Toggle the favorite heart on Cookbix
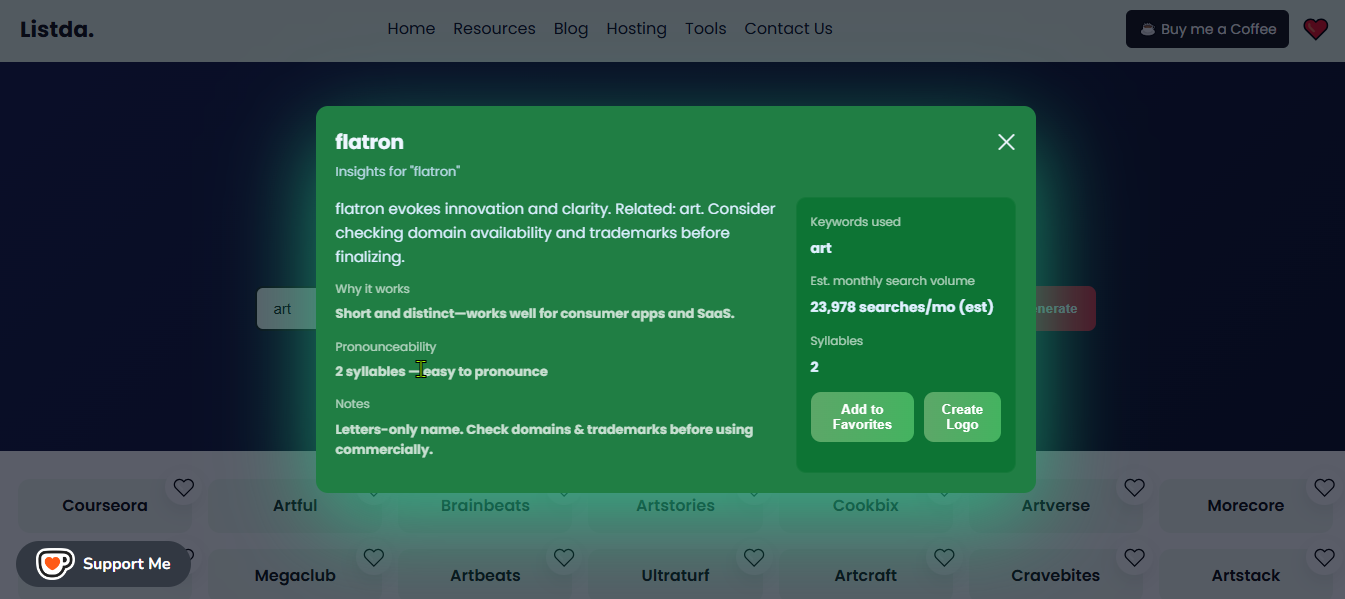 coord(944,487)
